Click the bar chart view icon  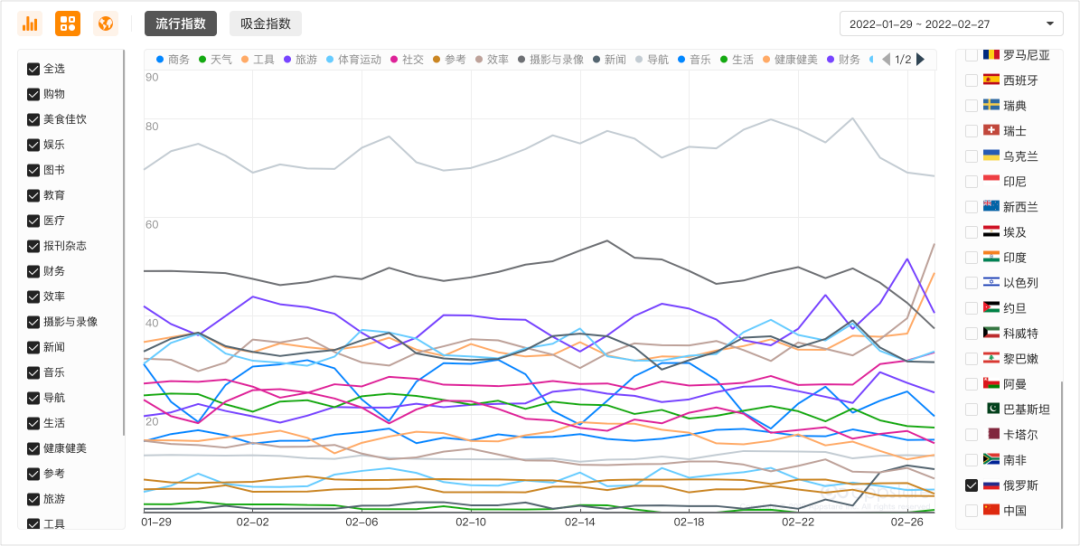coord(30,23)
